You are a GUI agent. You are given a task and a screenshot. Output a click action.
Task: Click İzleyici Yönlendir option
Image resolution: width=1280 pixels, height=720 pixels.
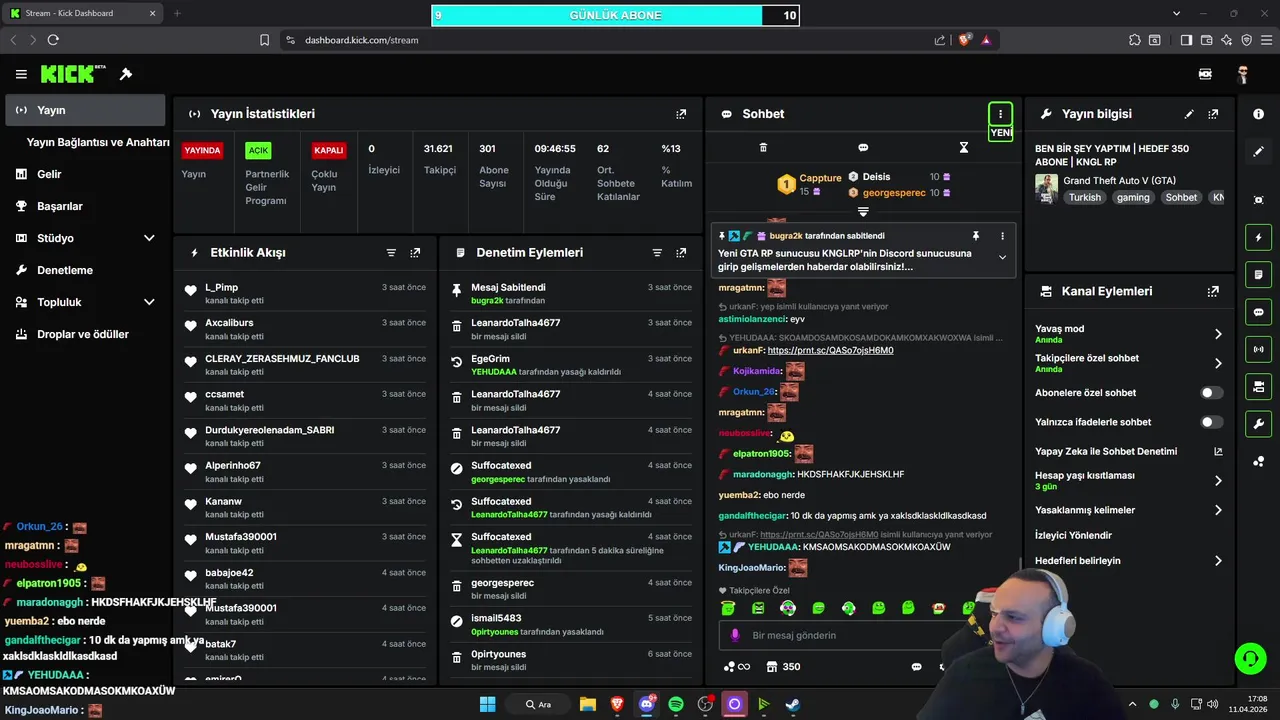(x=1073, y=535)
